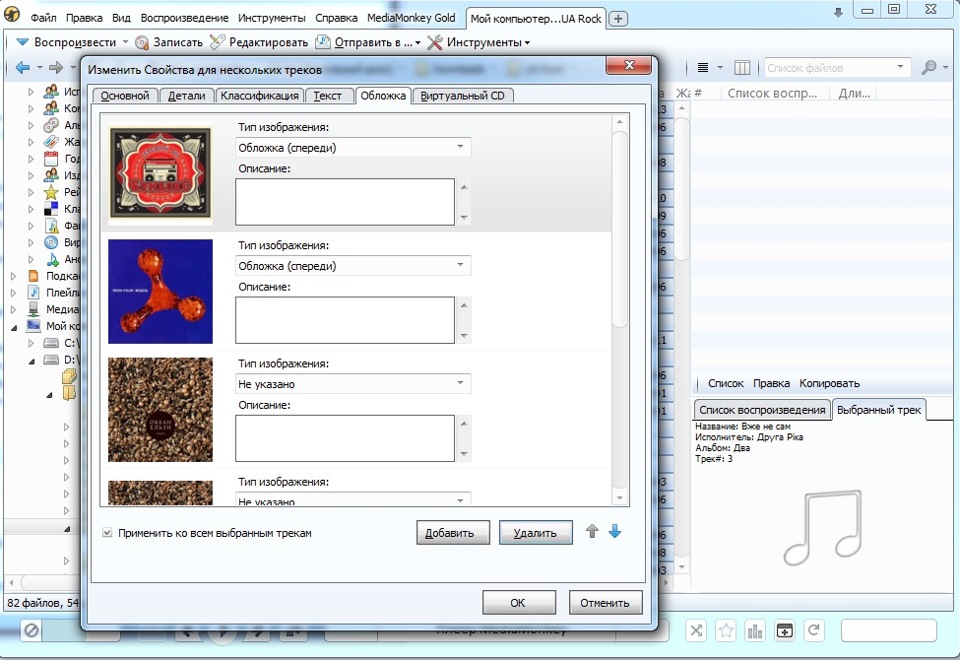This screenshot has height=660, width=960.
Task: Switch to the Классификация tab
Action: tap(260, 96)
